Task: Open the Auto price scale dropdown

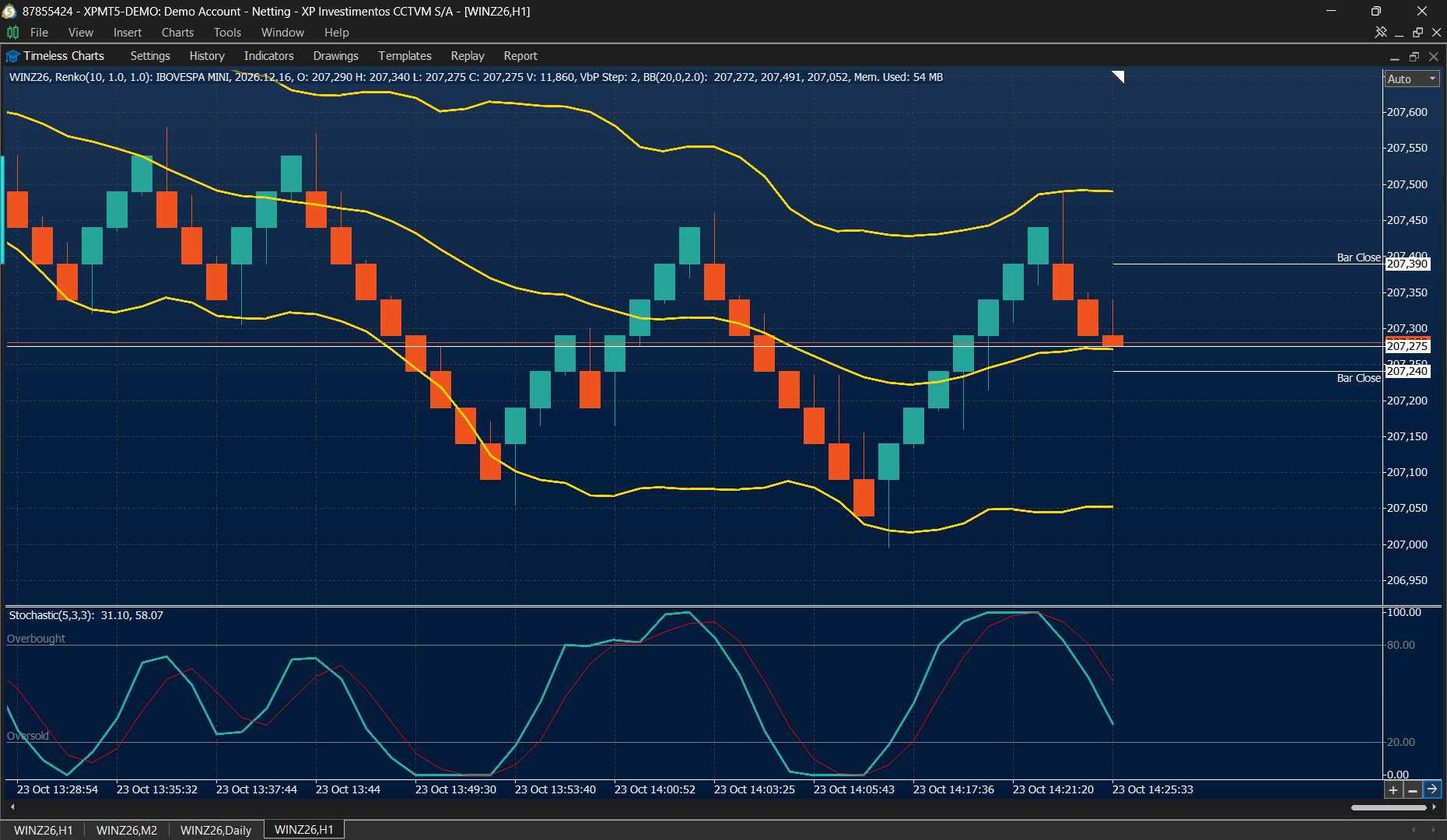Action: 1412,79
